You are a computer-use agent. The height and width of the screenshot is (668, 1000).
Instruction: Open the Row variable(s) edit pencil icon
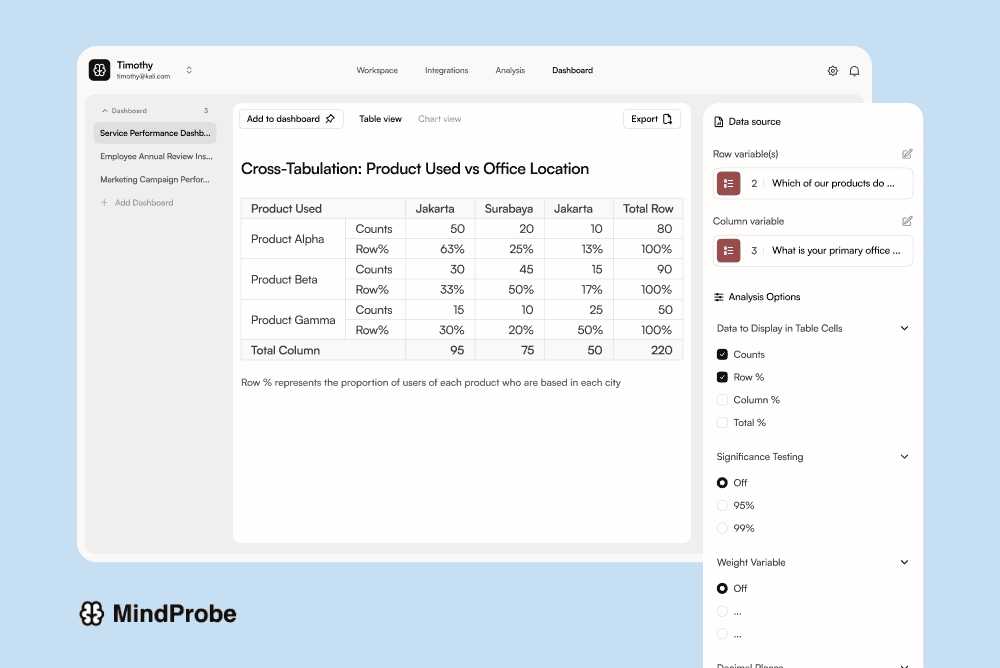pyautogui.click(x=907, y=153)
